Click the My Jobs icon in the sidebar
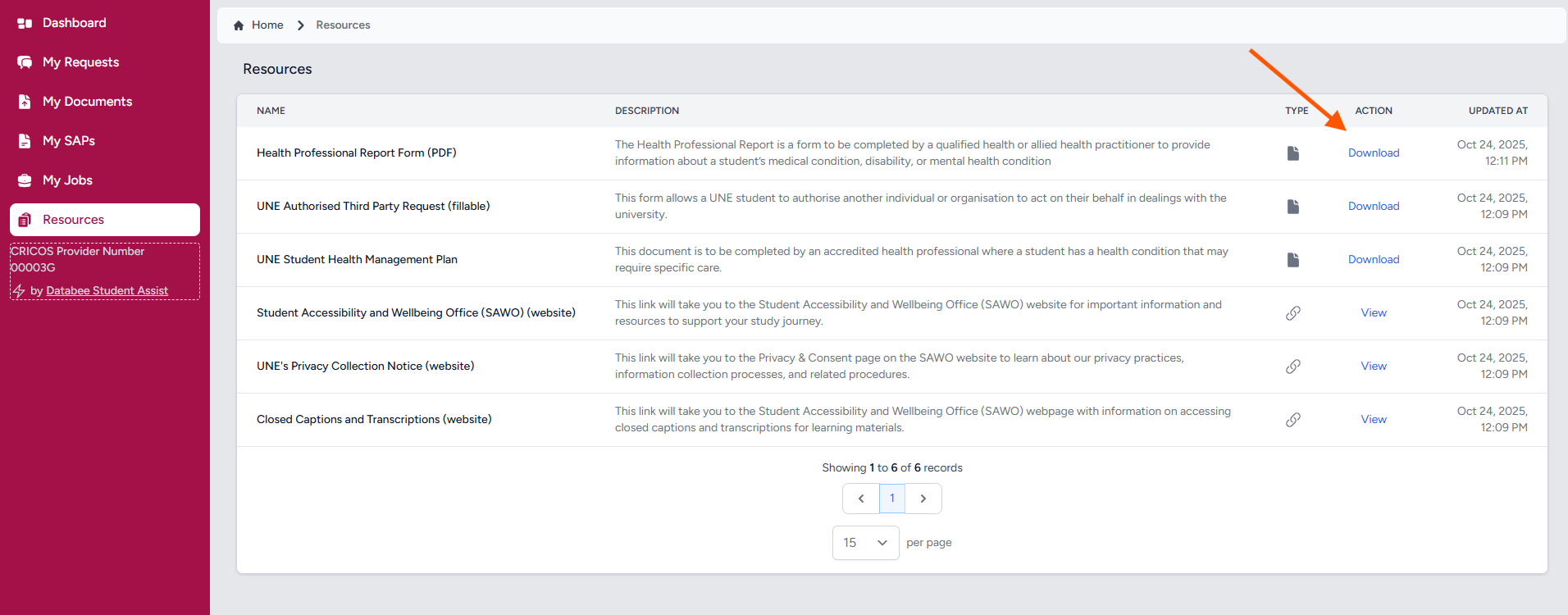The height and width of the screenshot is (615, 1568). pos(25,180)
